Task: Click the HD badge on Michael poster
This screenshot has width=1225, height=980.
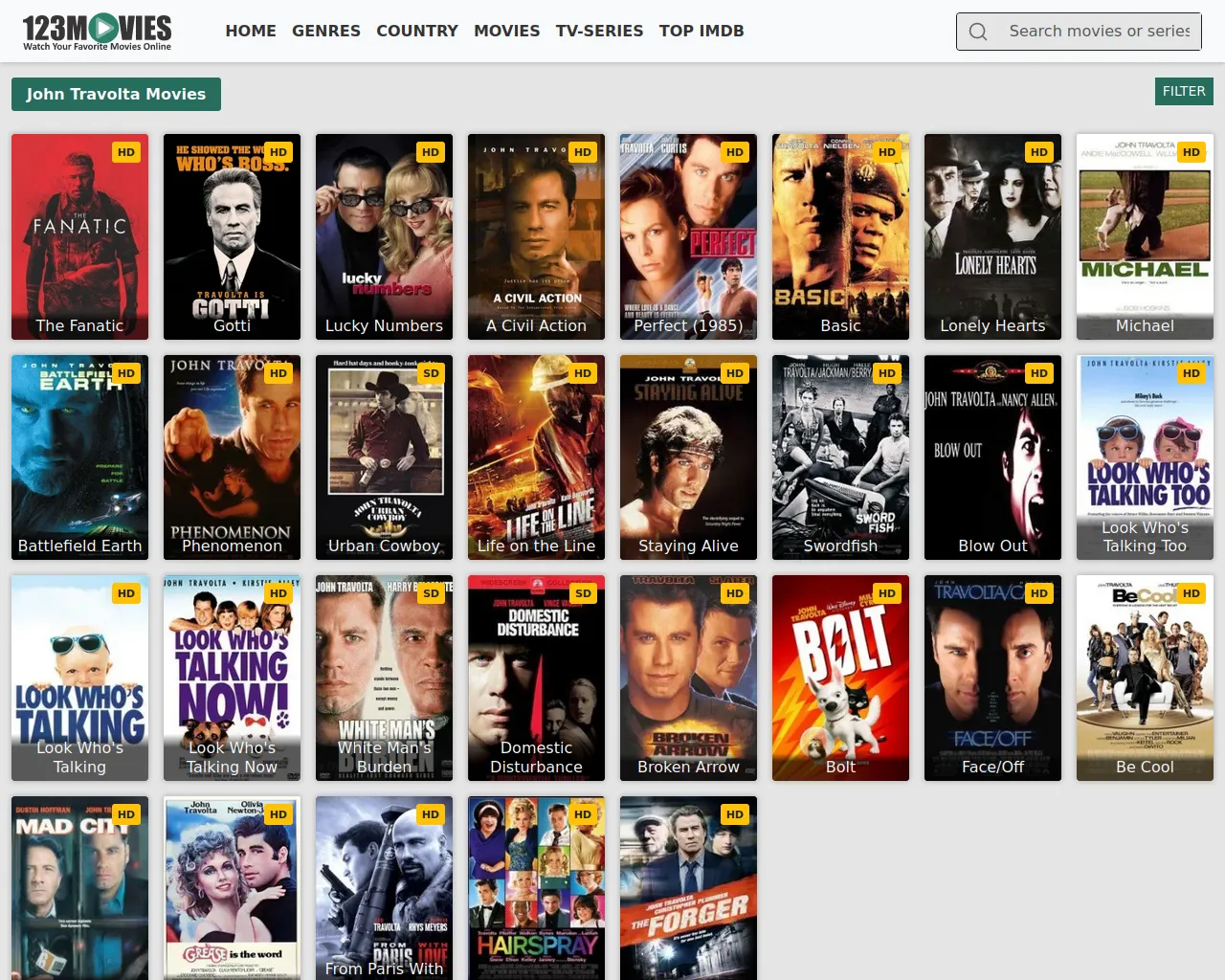Action: click(x=1191, y=152)
